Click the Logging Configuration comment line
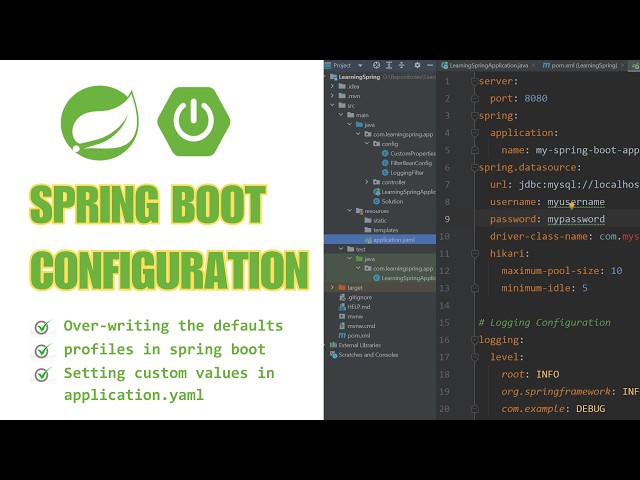Screen dimensions: 640x480 tap(544, 322)
